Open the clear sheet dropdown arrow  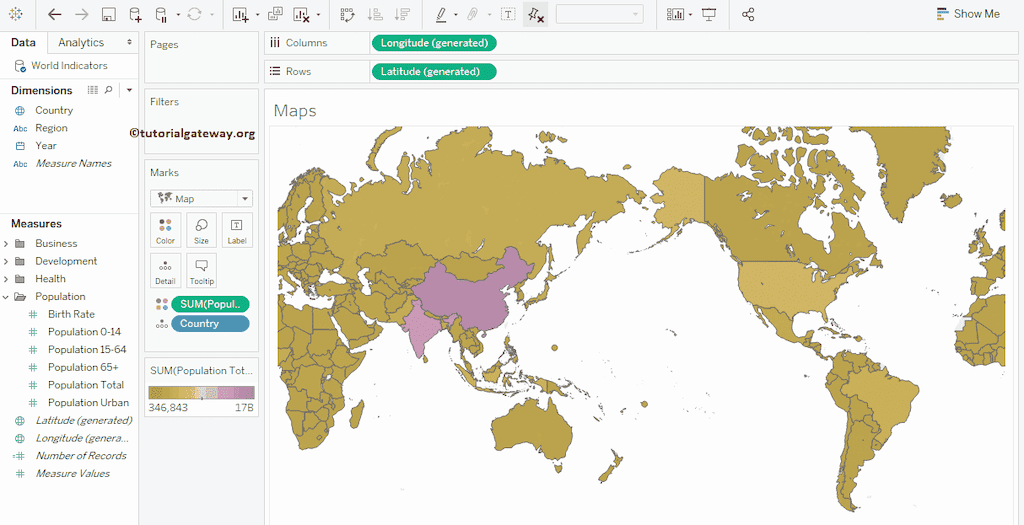tap(318, 14)
